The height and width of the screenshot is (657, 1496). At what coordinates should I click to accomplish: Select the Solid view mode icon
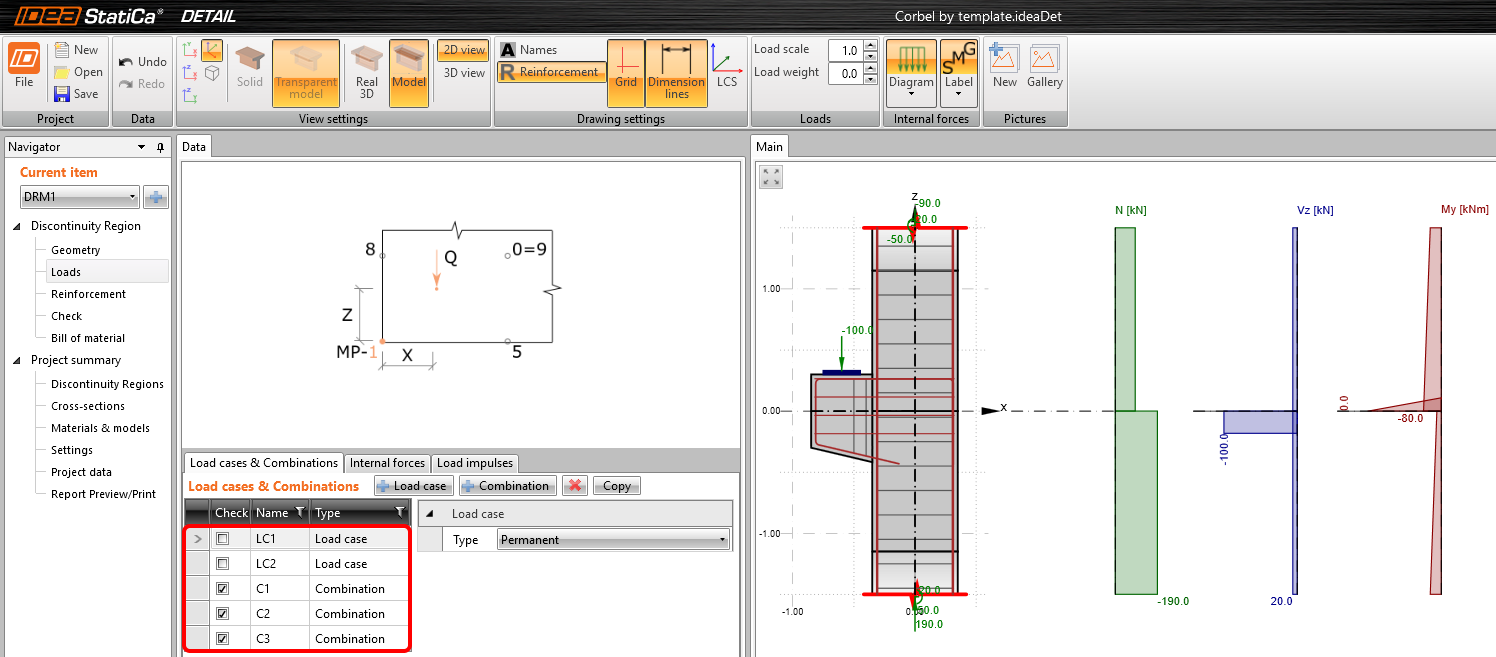(x=249, y=70)
